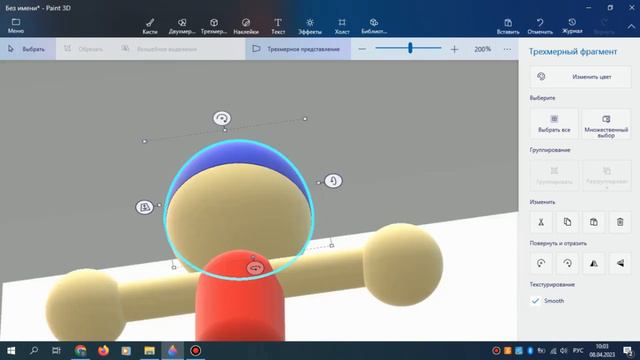The height and width of the screenshot is (360, 640).
Task: Open the 2D shapes tab
Action: pos(182,26)
